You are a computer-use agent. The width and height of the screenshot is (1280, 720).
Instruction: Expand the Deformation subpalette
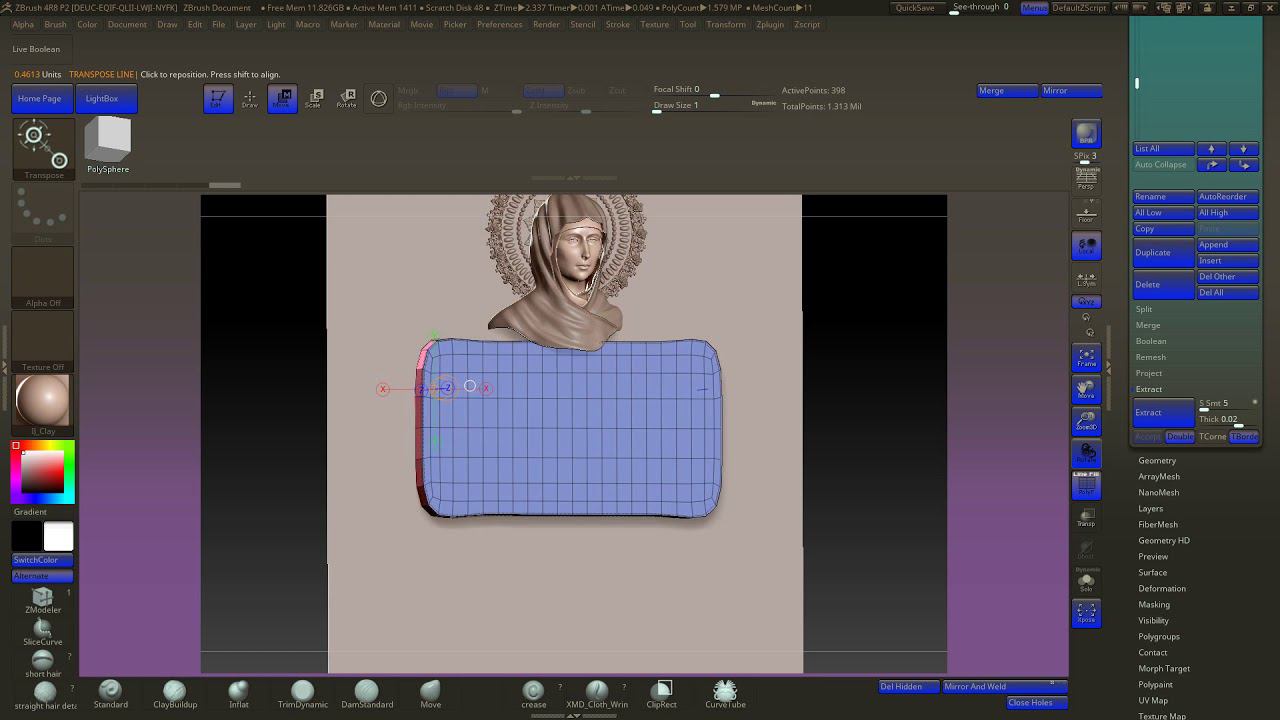pos(1162,589)
